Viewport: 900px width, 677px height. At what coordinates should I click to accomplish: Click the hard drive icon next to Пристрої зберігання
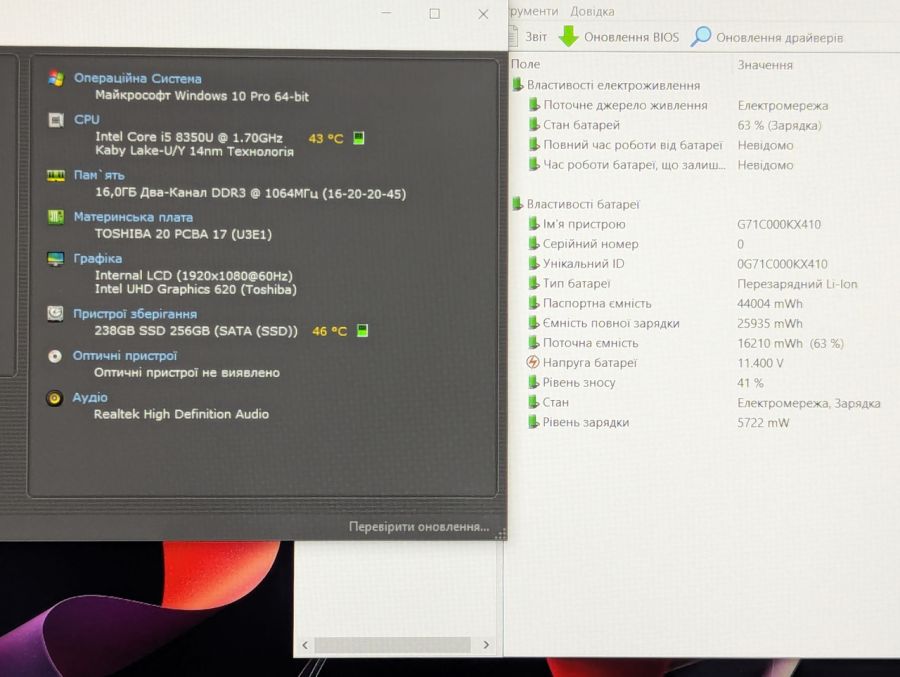click(x=55, y=314)
